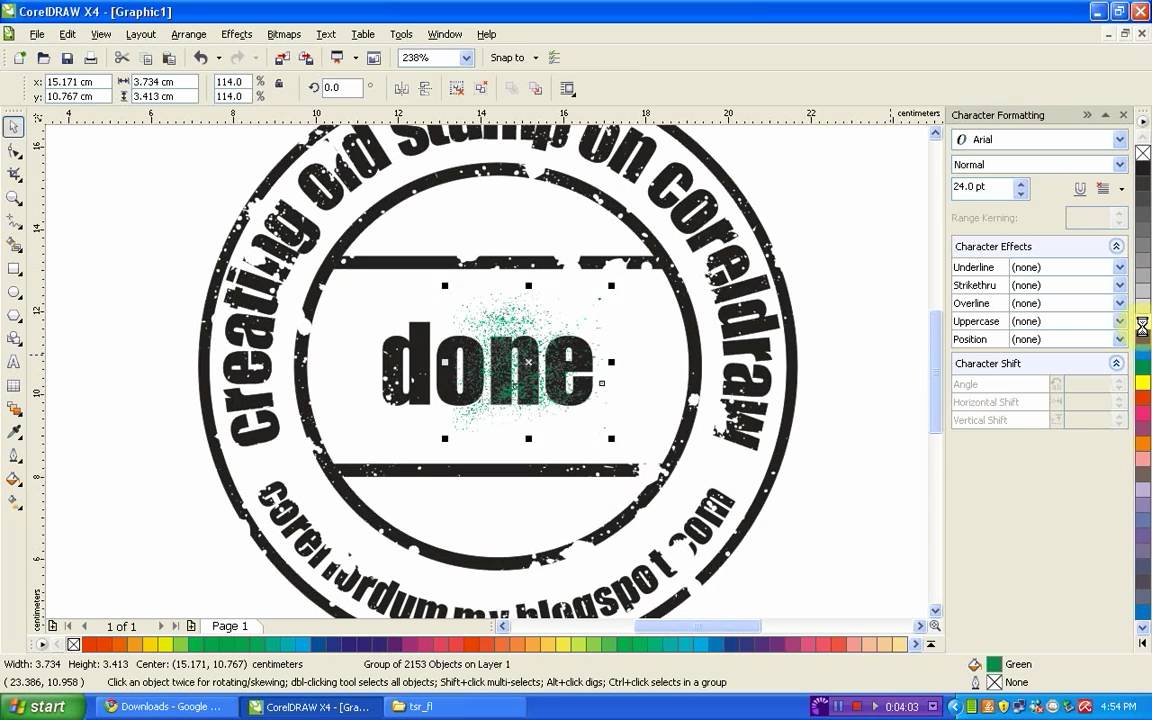
Task: Click the Print icon
Action: tap(90, 57)
